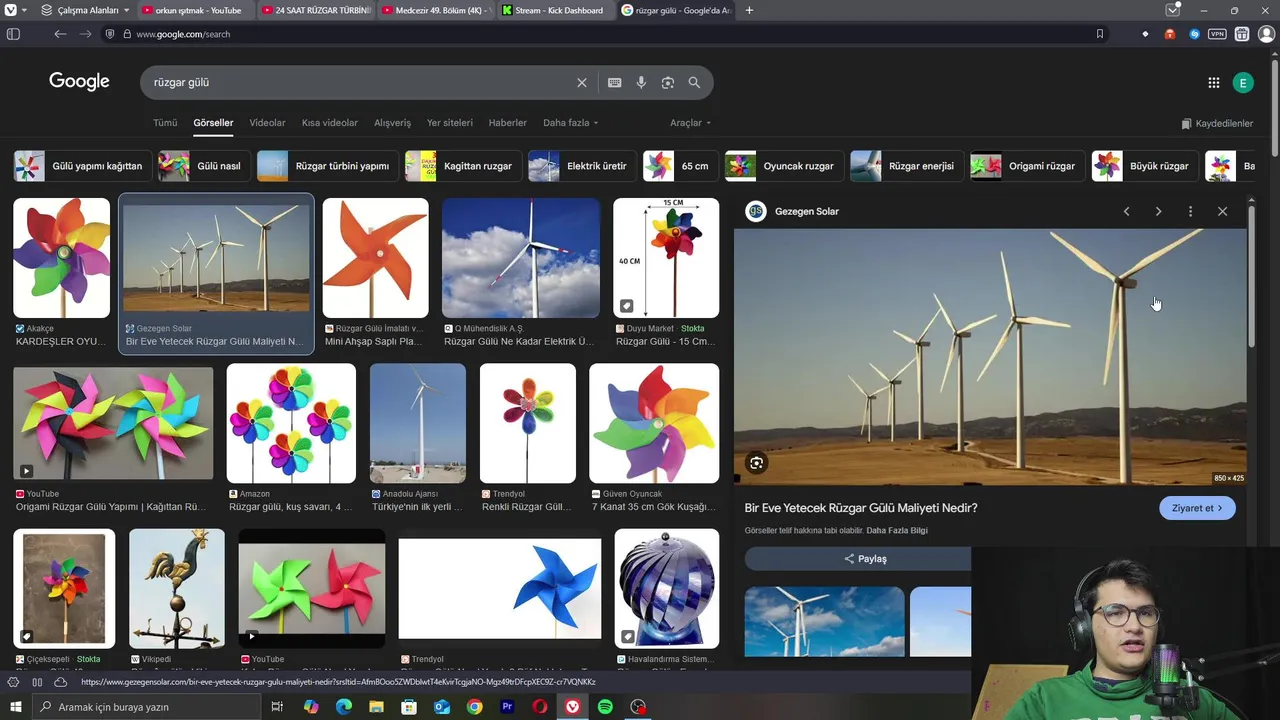1280x720 pixels.
Task: Click the address bar www.google.com/search
Action: (x=183, y=34)
